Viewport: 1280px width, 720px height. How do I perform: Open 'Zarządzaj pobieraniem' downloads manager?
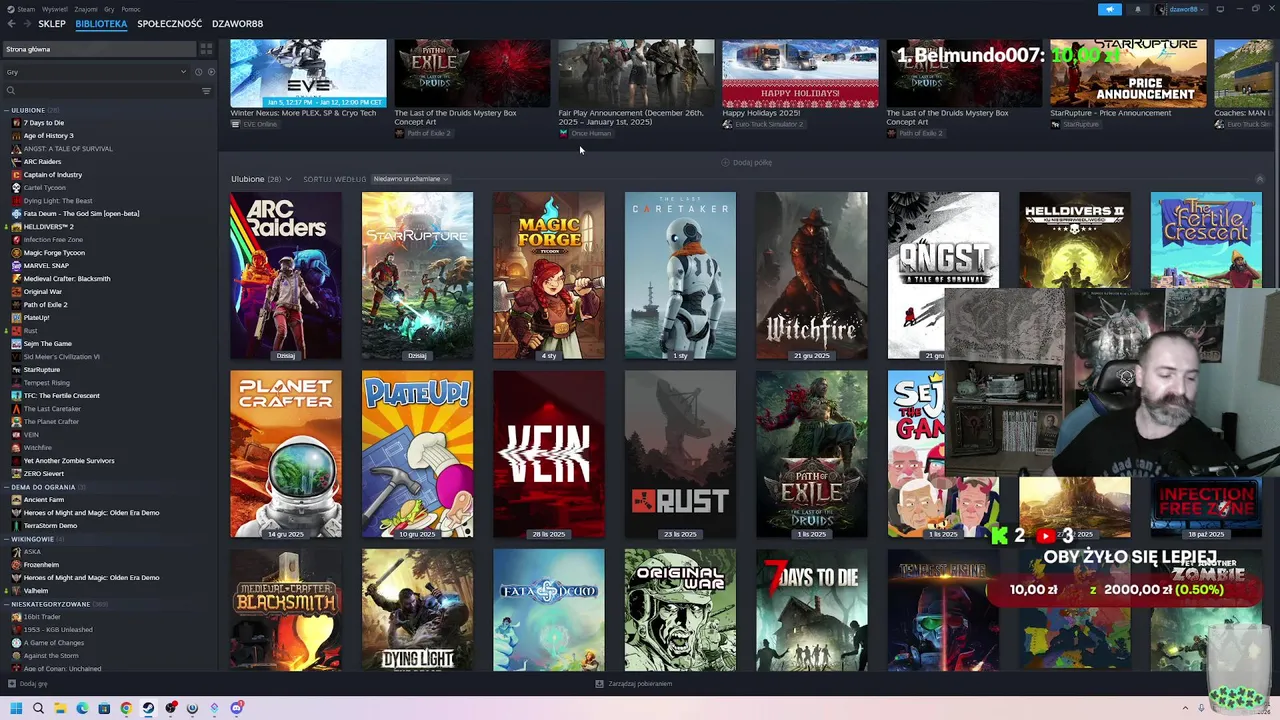[634, 684]
